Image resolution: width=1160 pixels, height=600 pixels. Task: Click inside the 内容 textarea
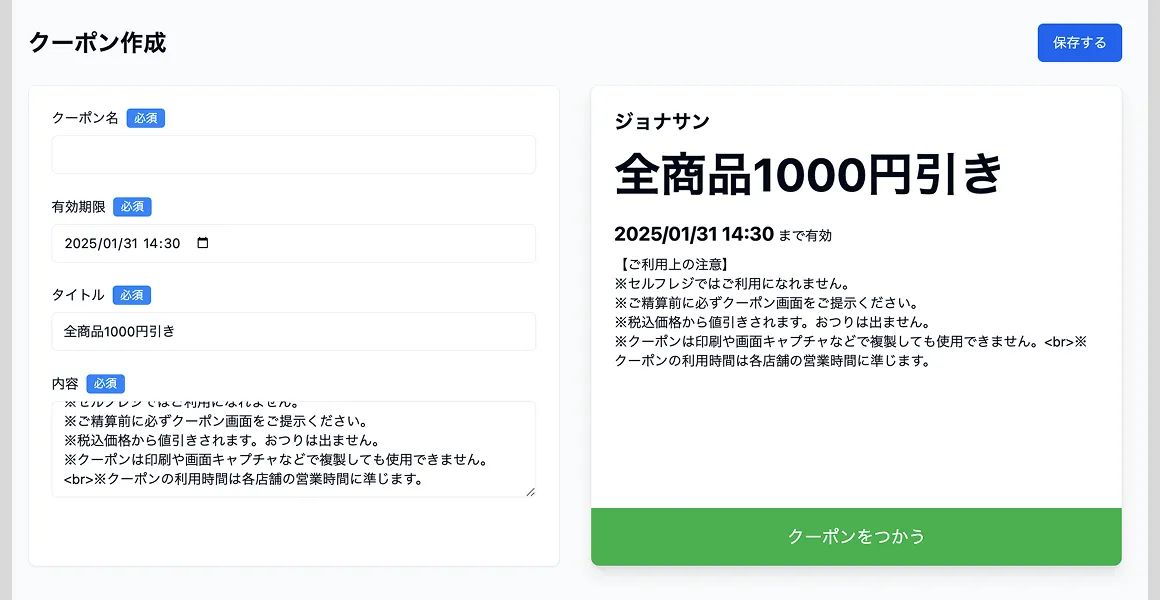[293, 445]
